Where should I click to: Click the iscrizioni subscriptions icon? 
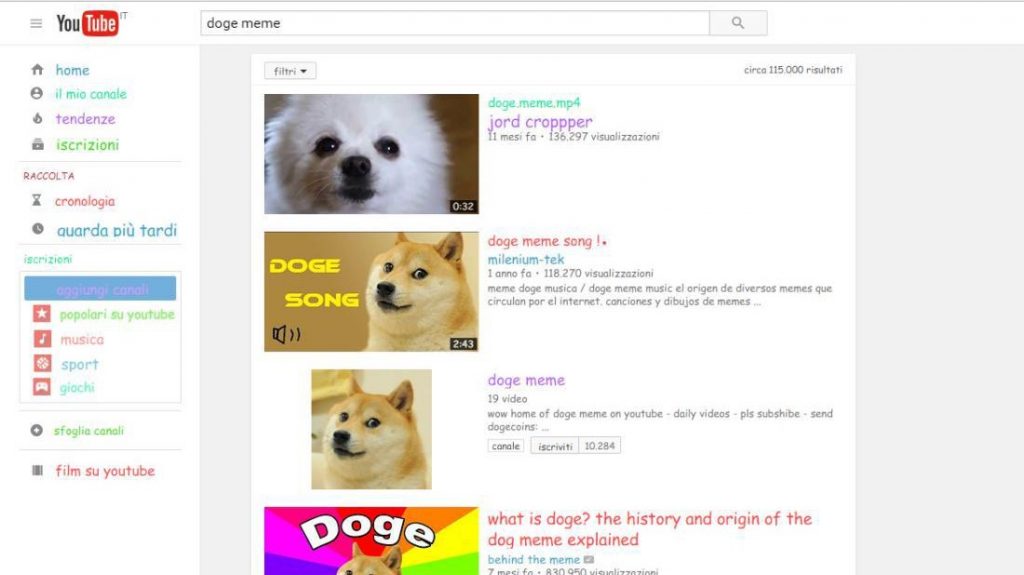[x=38, y=144]
